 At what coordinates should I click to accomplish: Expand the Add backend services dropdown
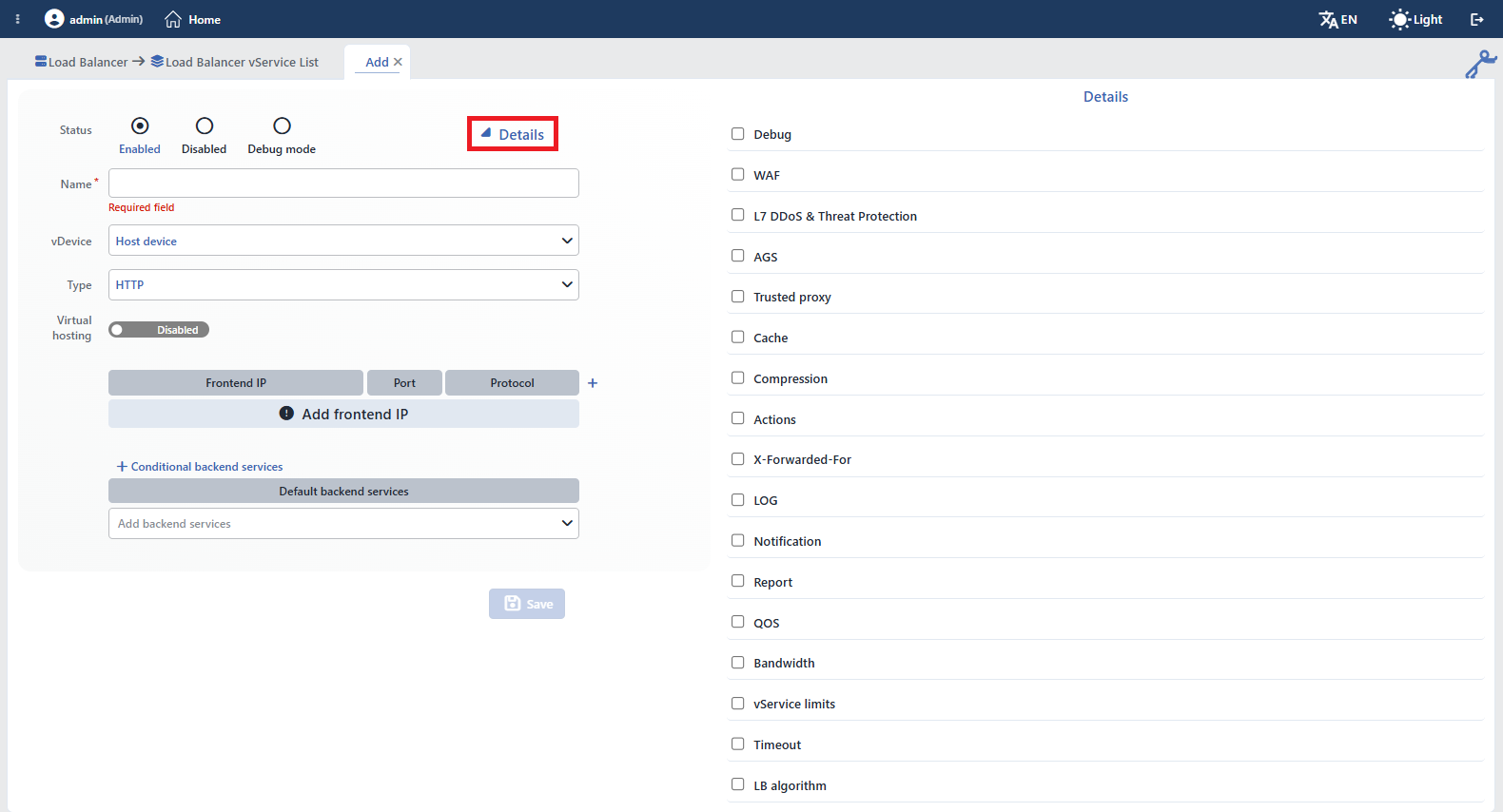(343, 524)
